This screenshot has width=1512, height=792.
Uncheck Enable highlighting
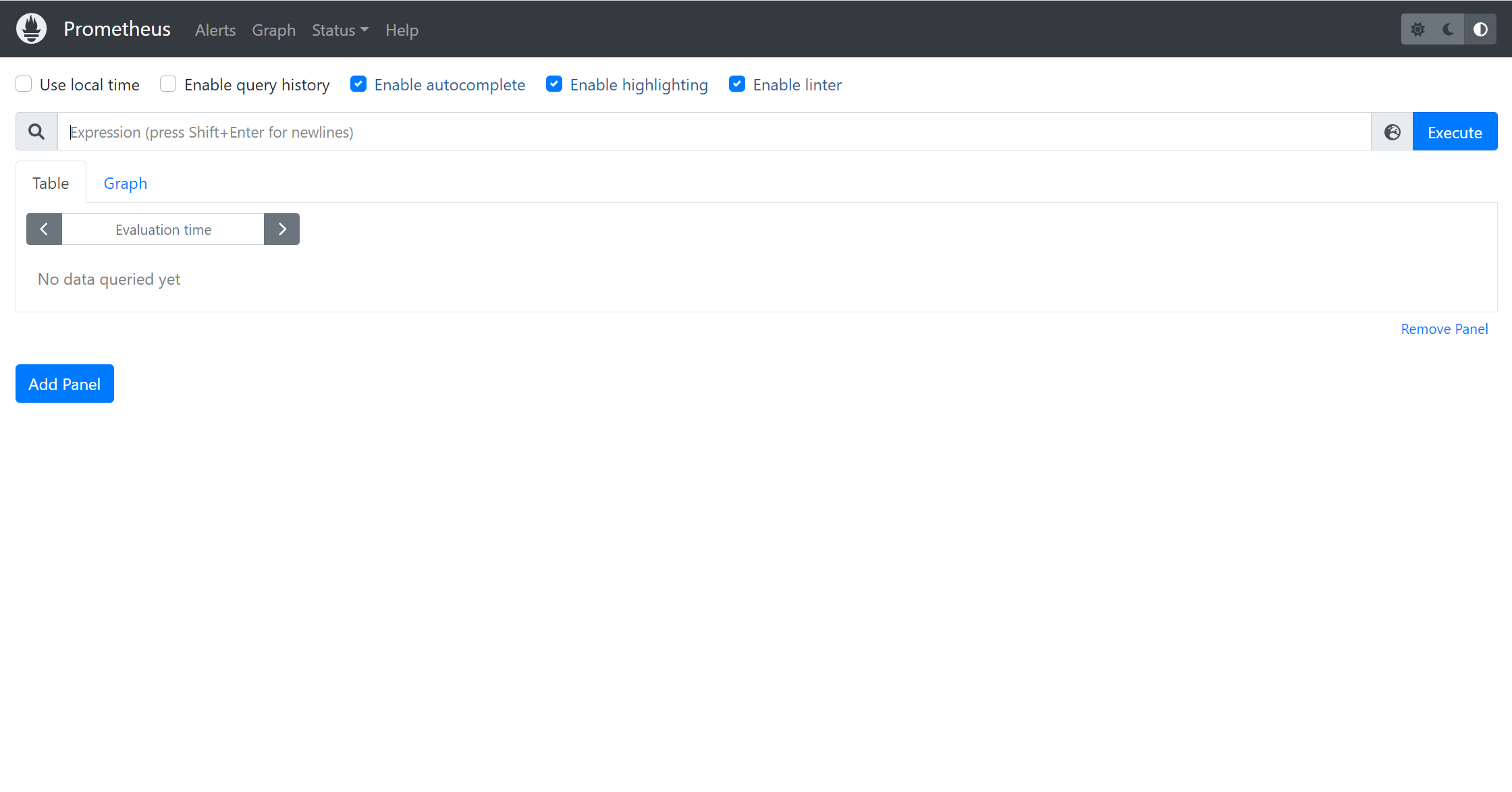coord(554,84)
